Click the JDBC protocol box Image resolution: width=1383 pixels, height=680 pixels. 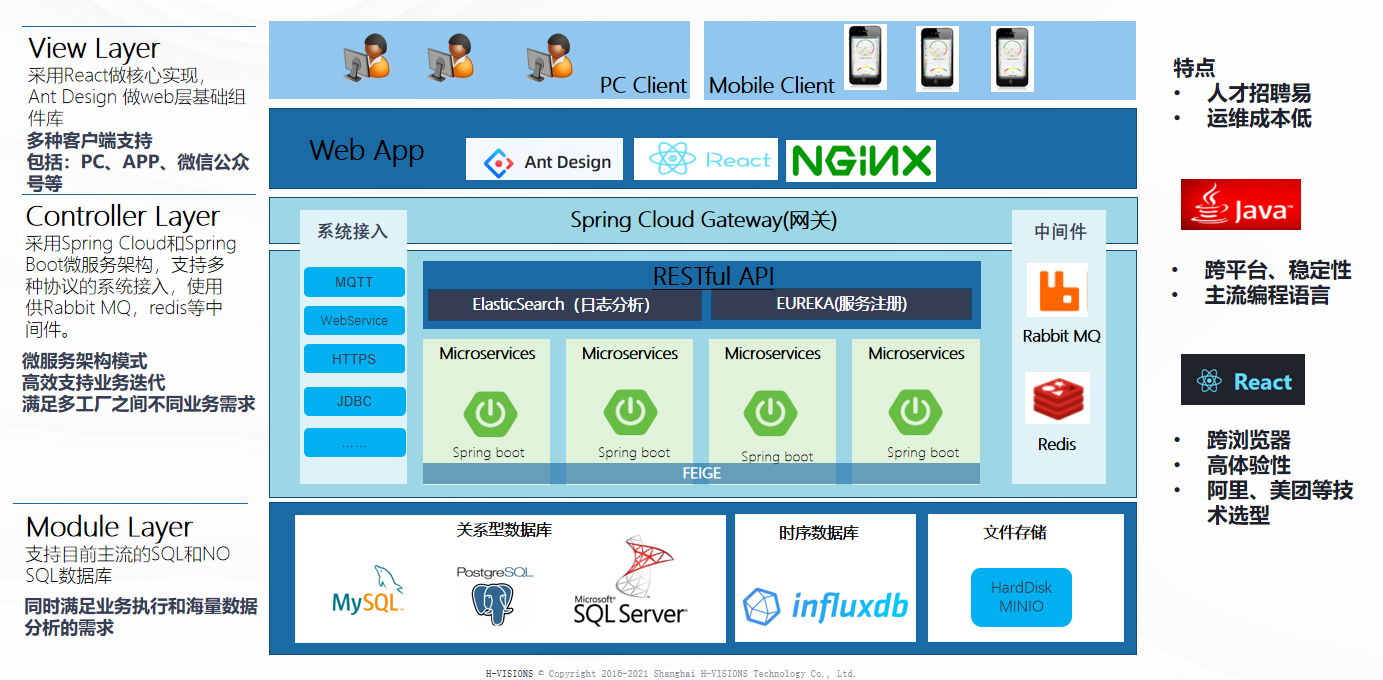tap(355, 401)
